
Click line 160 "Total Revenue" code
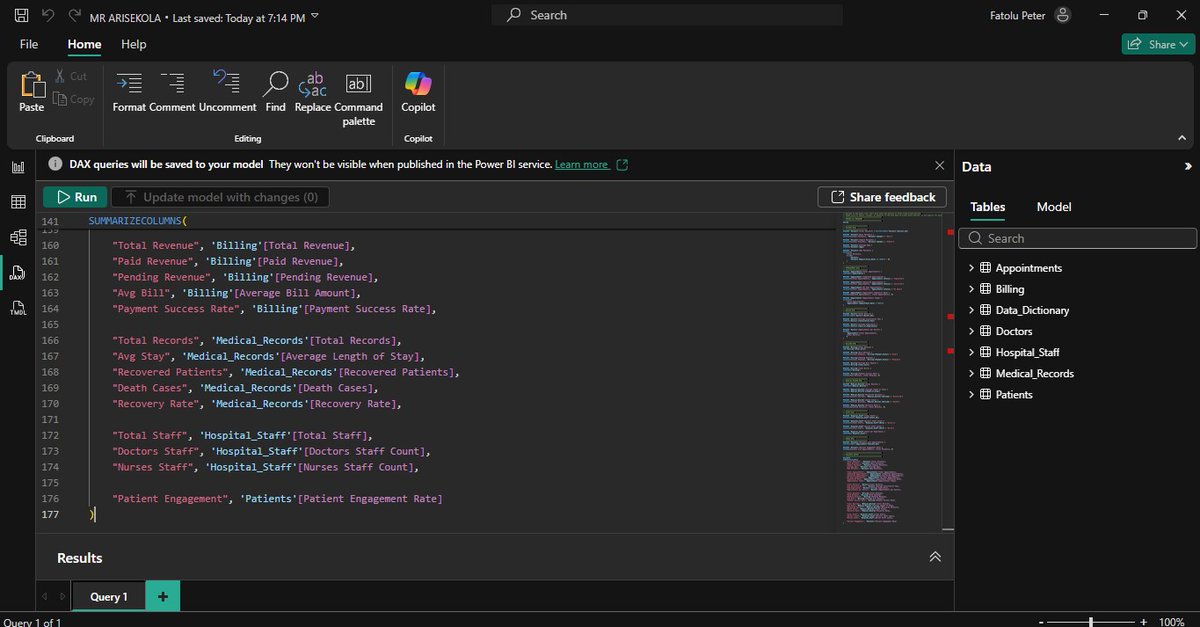[x=234, y=245]
